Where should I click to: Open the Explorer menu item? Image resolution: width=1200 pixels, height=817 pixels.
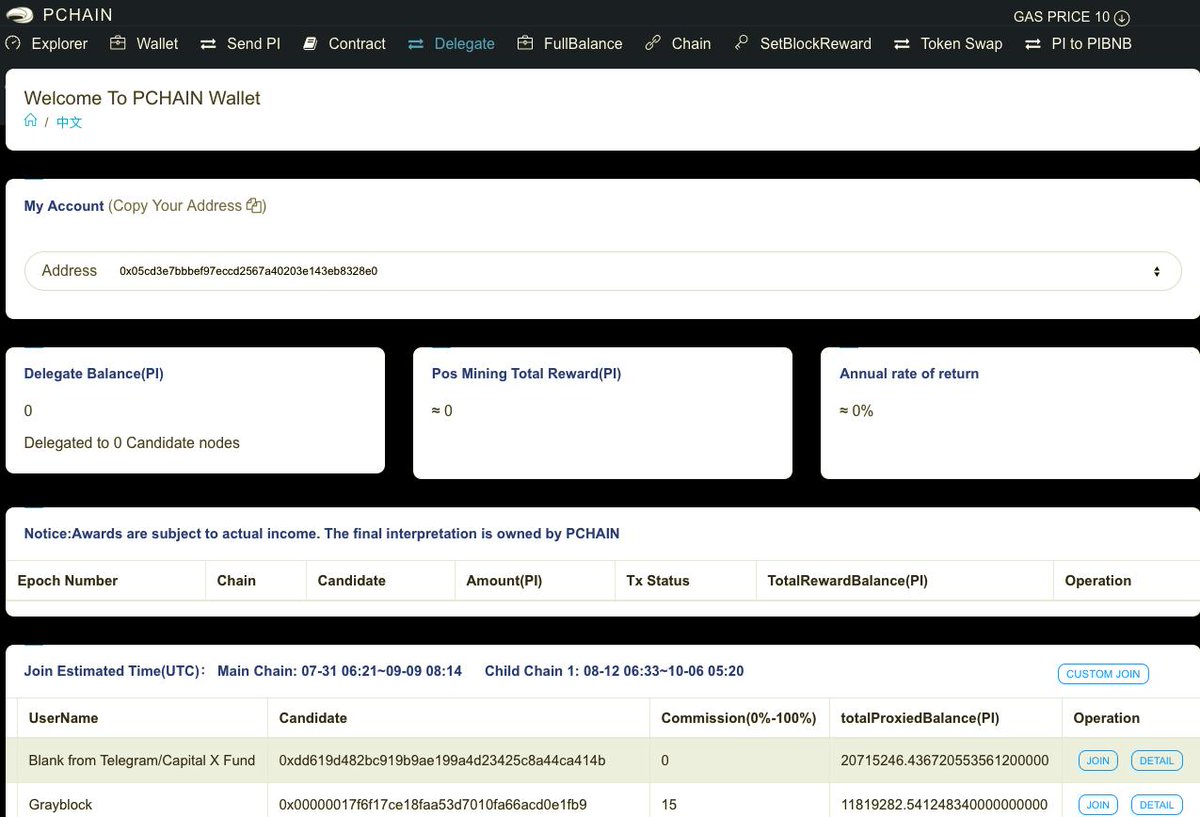(x=59, y=44)
